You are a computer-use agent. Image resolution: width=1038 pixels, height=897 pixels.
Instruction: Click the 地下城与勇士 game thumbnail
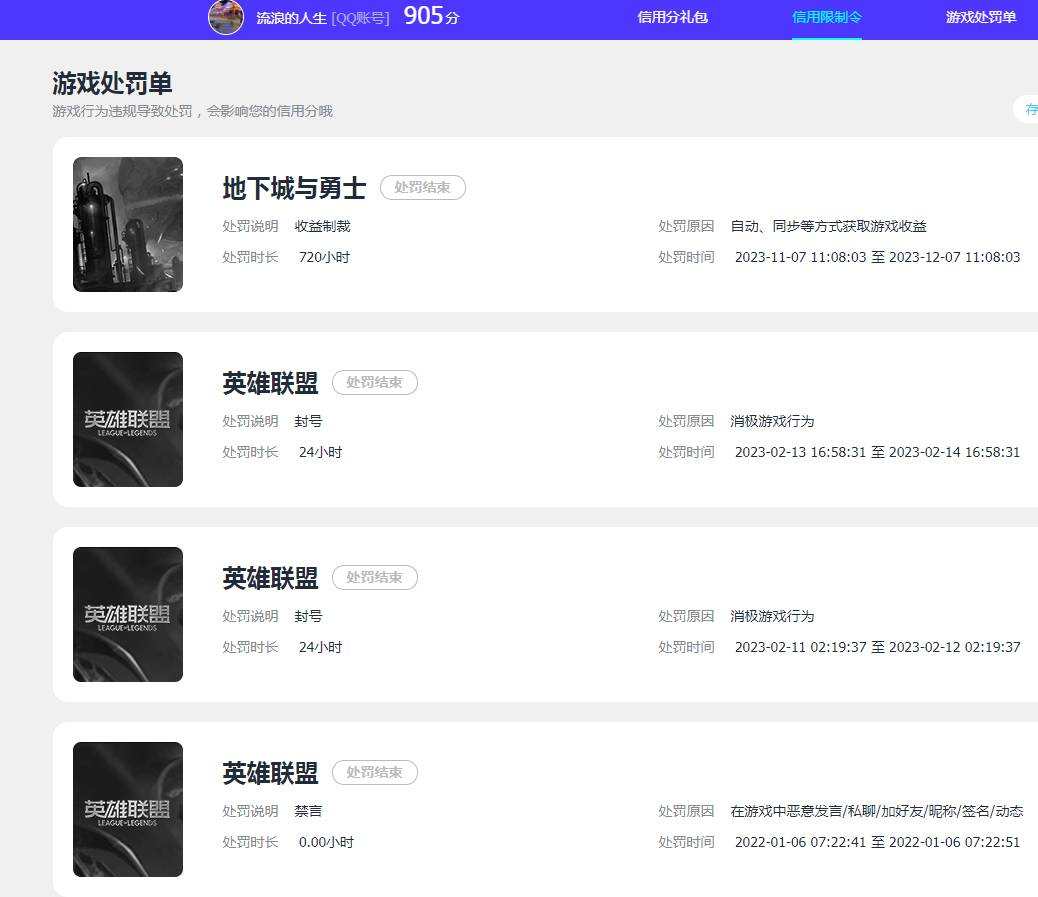click(128, 224)
